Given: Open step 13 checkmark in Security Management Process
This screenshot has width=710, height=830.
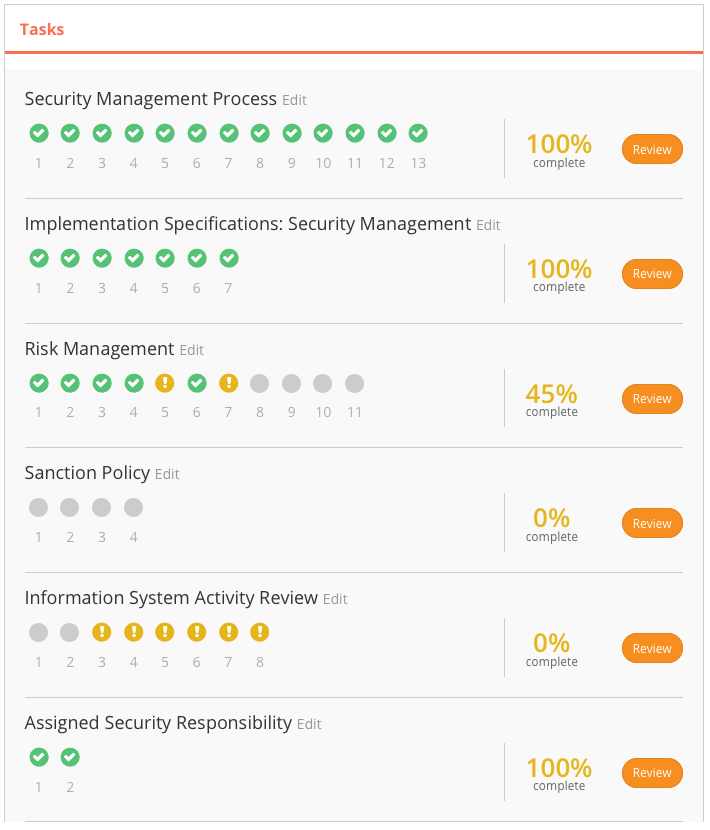Looking at the screenshot, I should pos(418,133).
